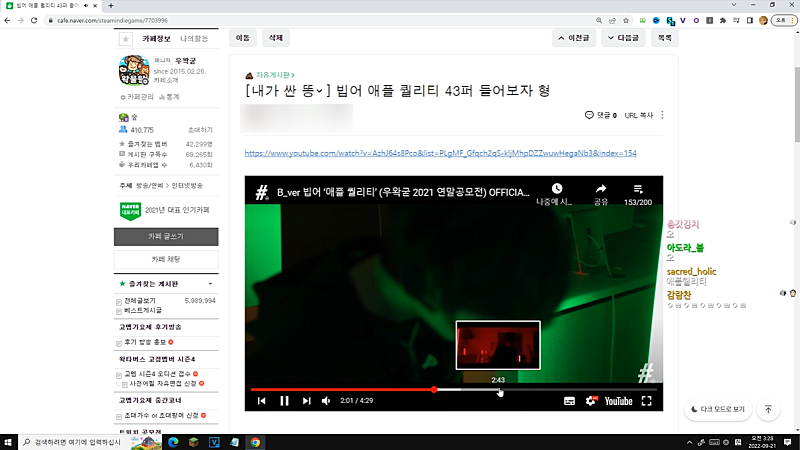Open 카페관리 management link

[137, 97]
